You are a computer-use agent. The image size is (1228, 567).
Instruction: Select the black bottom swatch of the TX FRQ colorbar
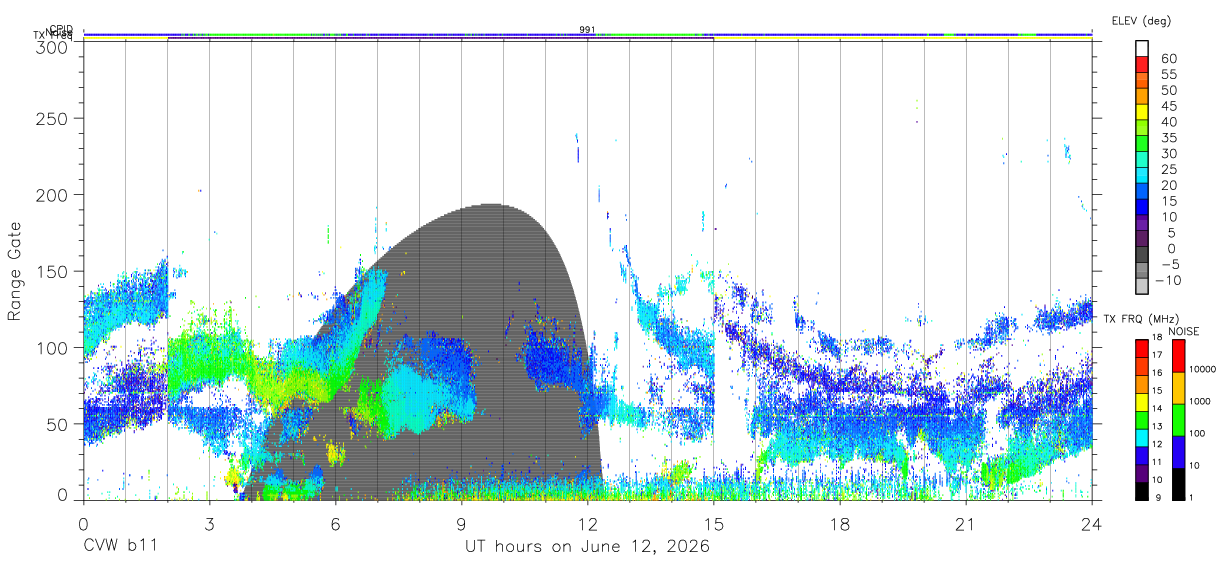1143,491
